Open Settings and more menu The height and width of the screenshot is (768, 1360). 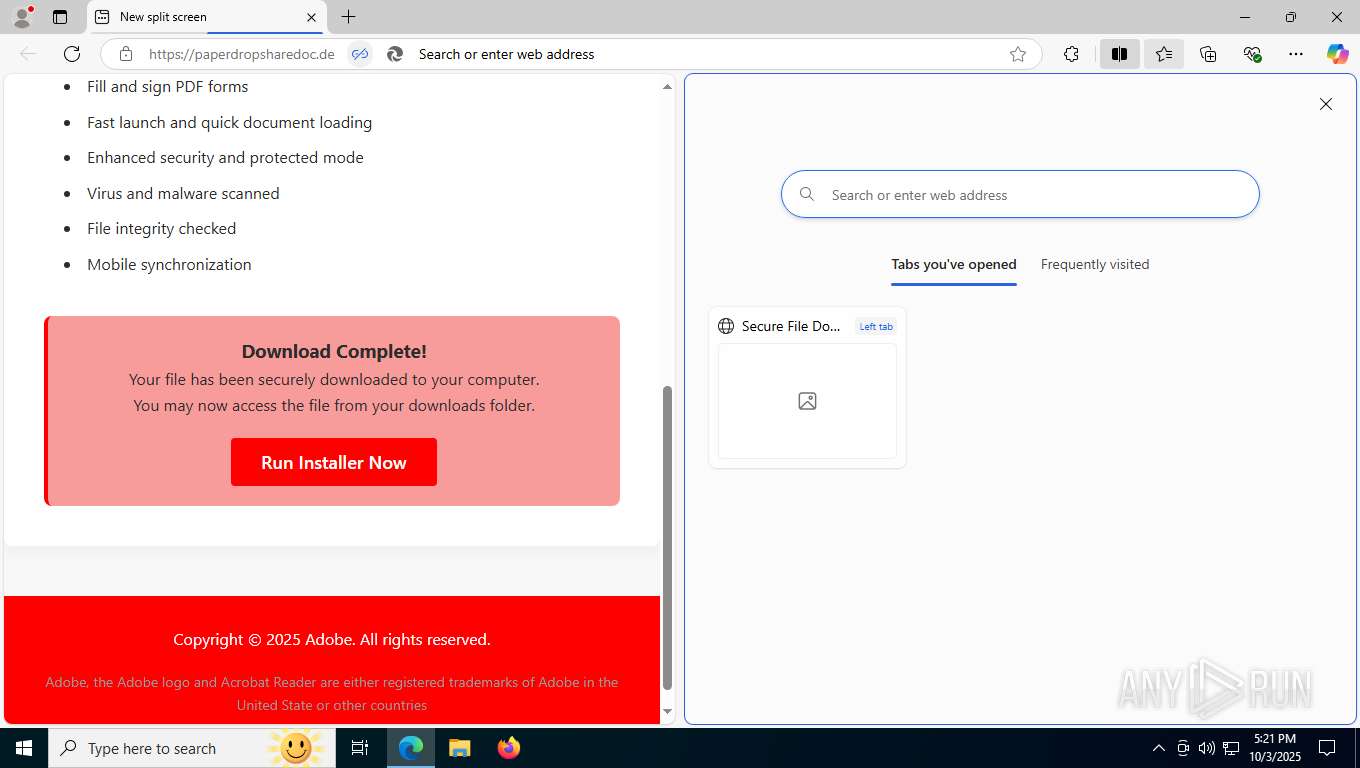pyautogui.click(x=1296, y=54)
